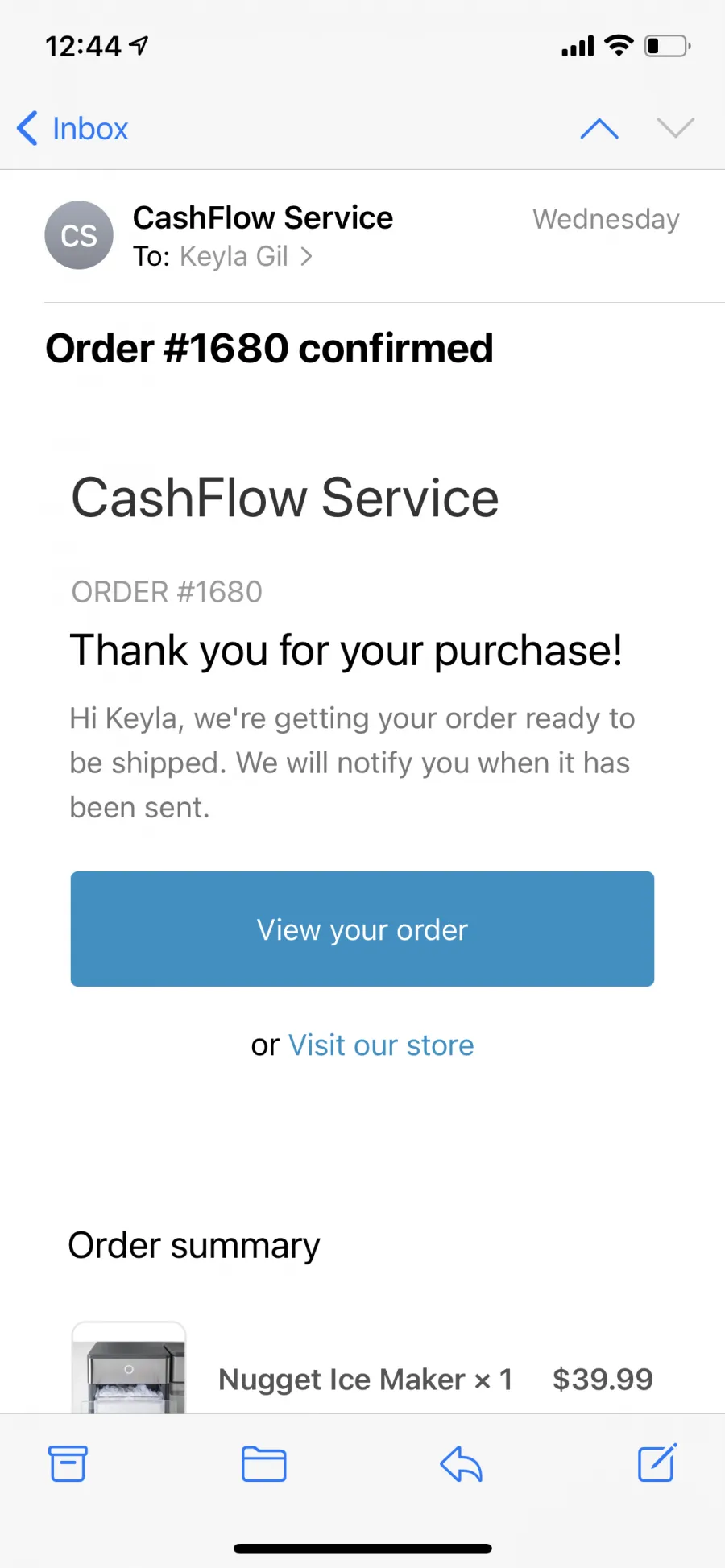Tap the Order #1680 confirmed subject line
This screenshot has height=1568, width=725.
269,348
